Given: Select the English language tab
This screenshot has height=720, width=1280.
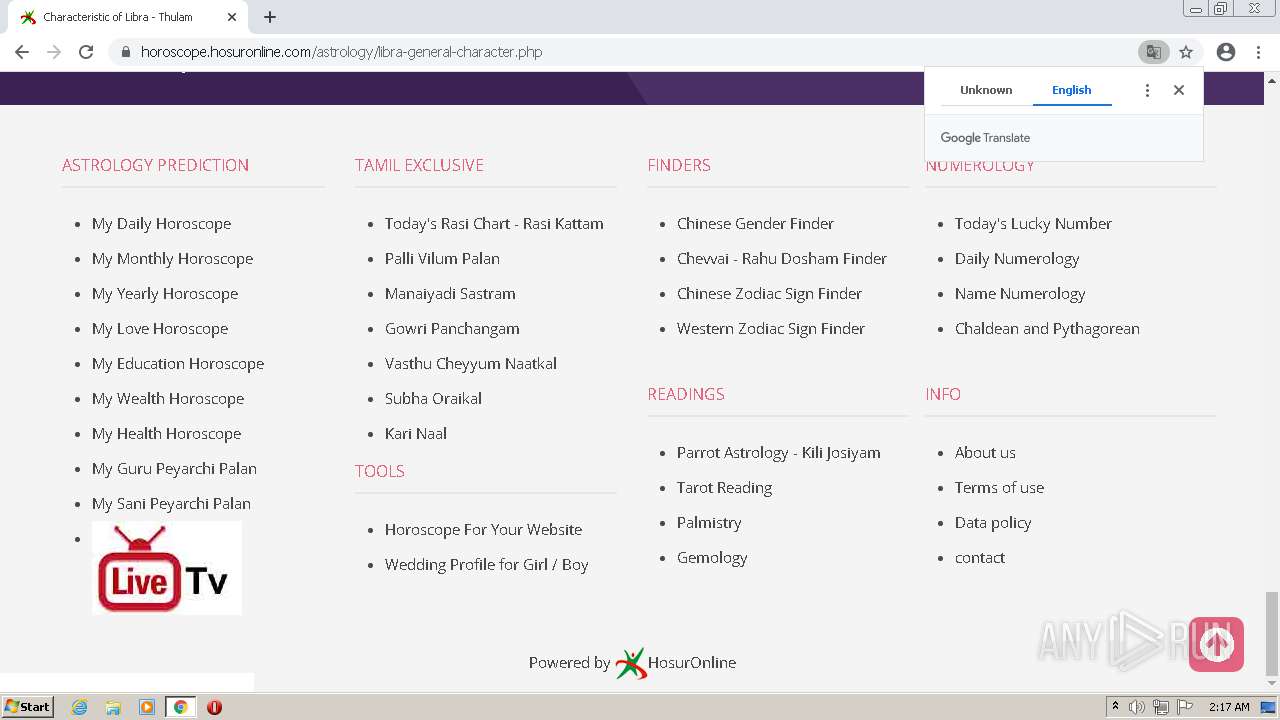Looking at the screenshot, I should (x=1071, y=90).
